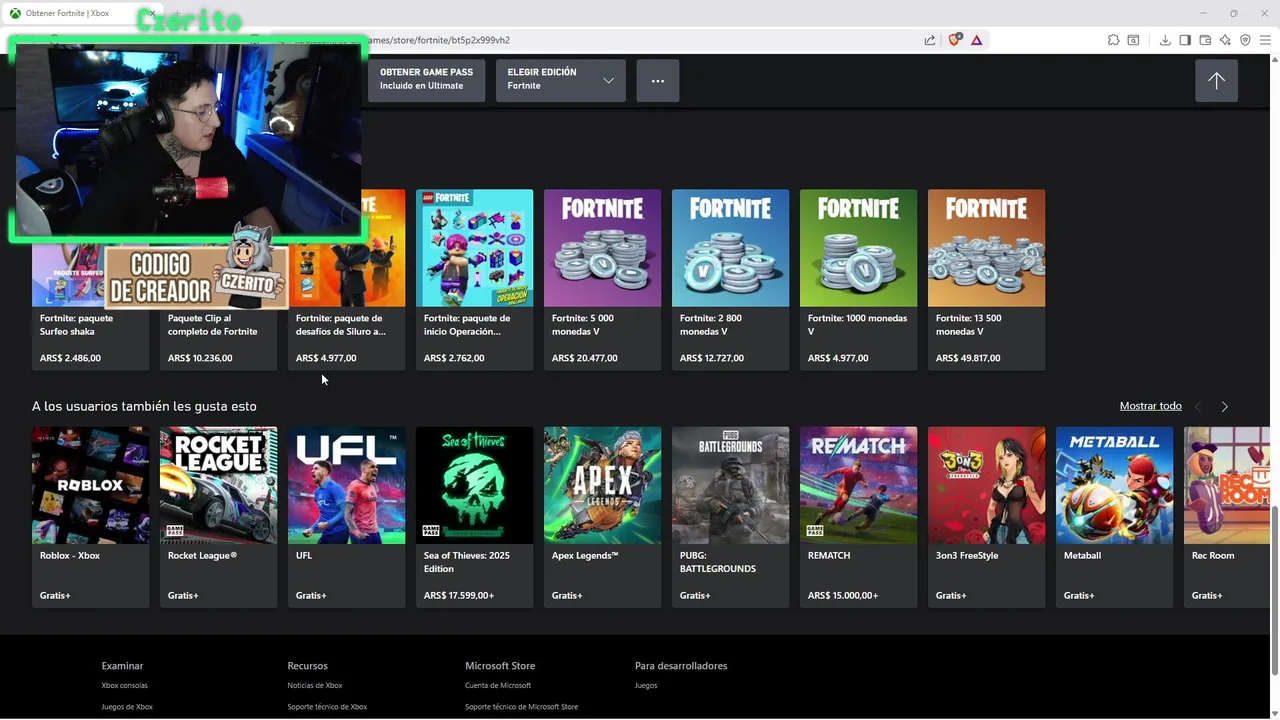
Task: Open the Brave Wallet icon
Action: tap(1205, 40)
